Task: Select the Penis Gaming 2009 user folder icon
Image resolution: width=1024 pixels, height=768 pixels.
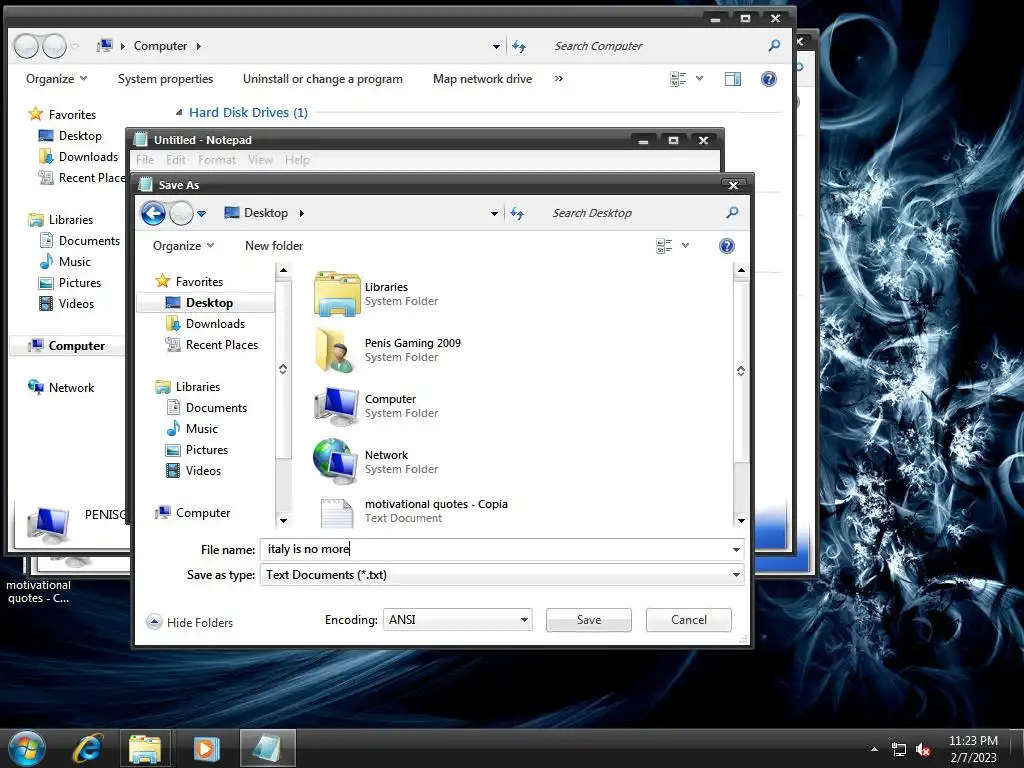Action: coord(337,351)
